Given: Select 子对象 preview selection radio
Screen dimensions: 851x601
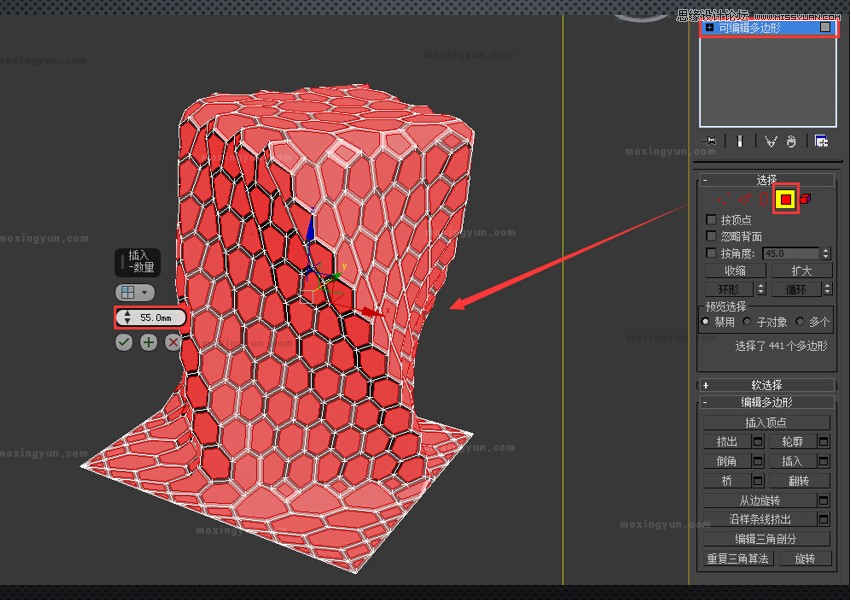Looking at the screenshot, I should pyautogui.click(x=747, y=321).
